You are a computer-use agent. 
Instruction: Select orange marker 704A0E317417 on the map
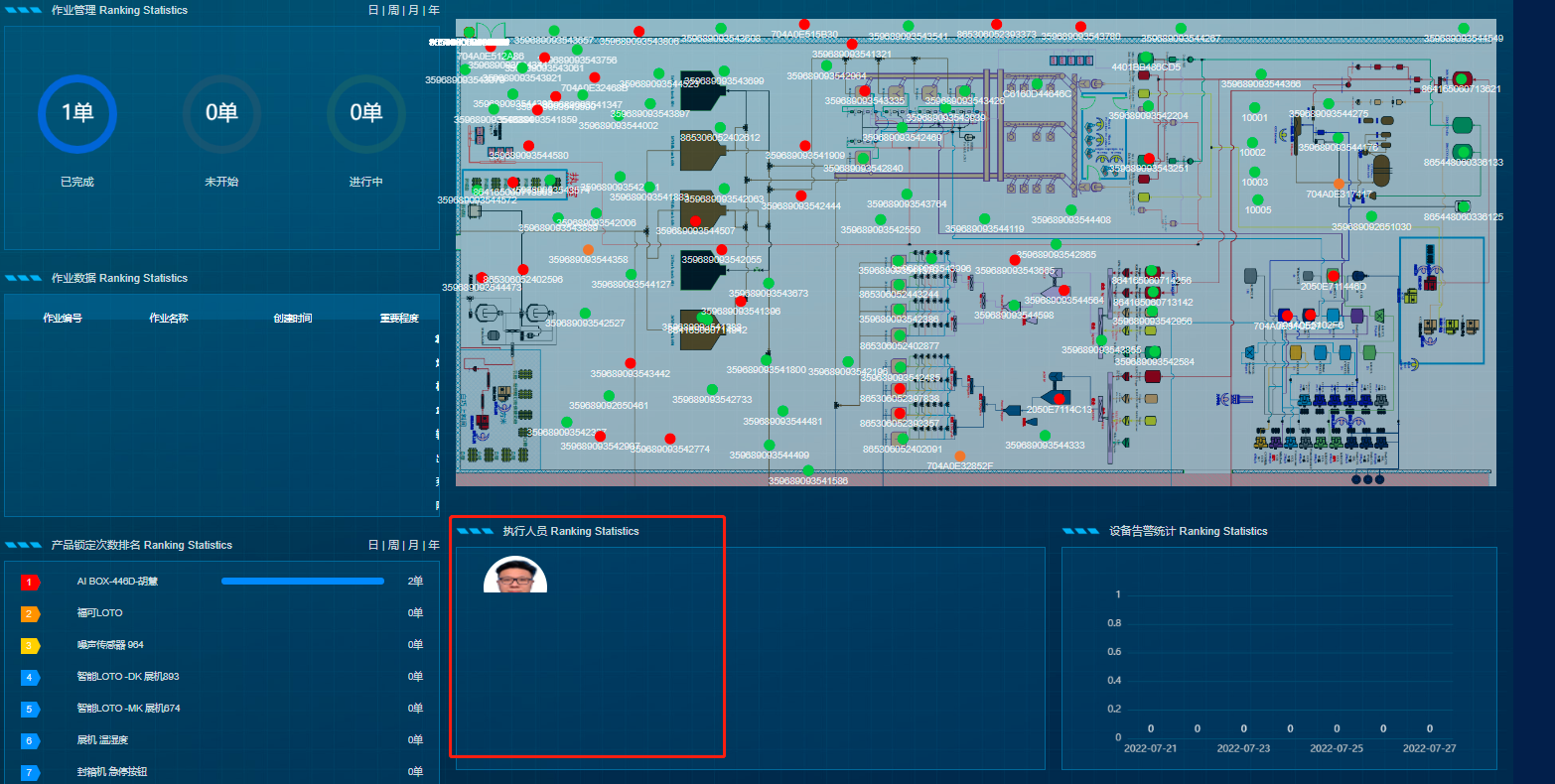(x=1339, y=184)
